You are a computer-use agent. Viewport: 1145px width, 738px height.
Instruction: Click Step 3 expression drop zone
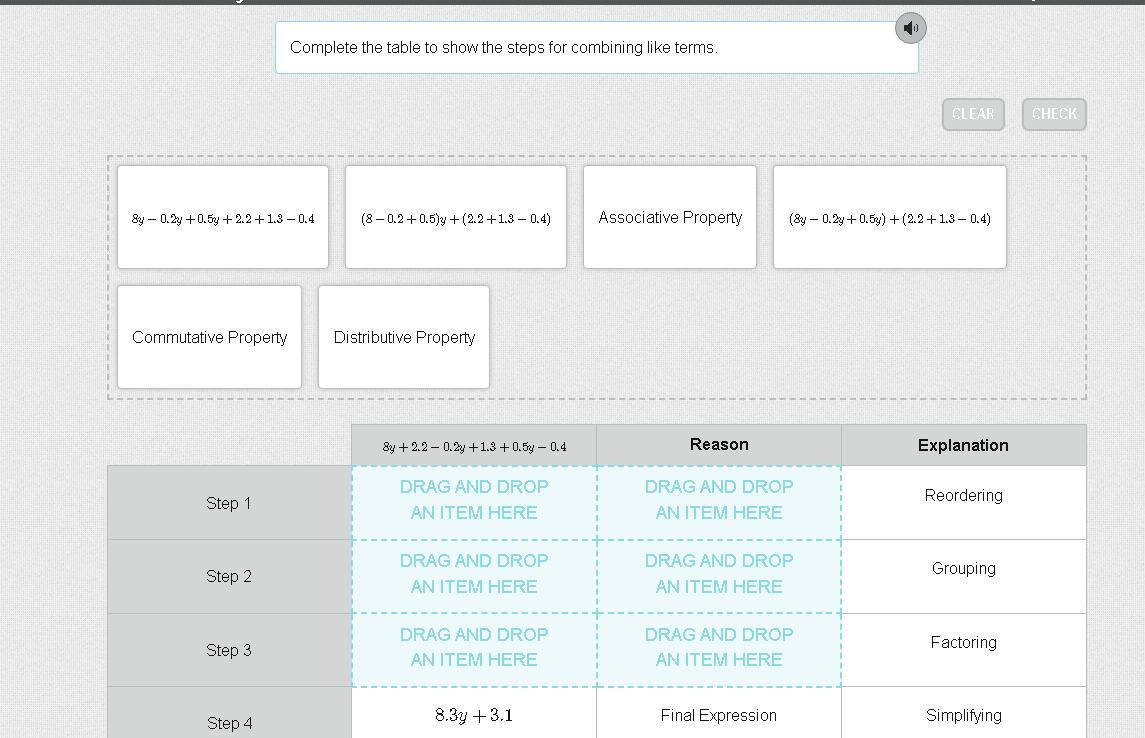[x=474, y=650]
